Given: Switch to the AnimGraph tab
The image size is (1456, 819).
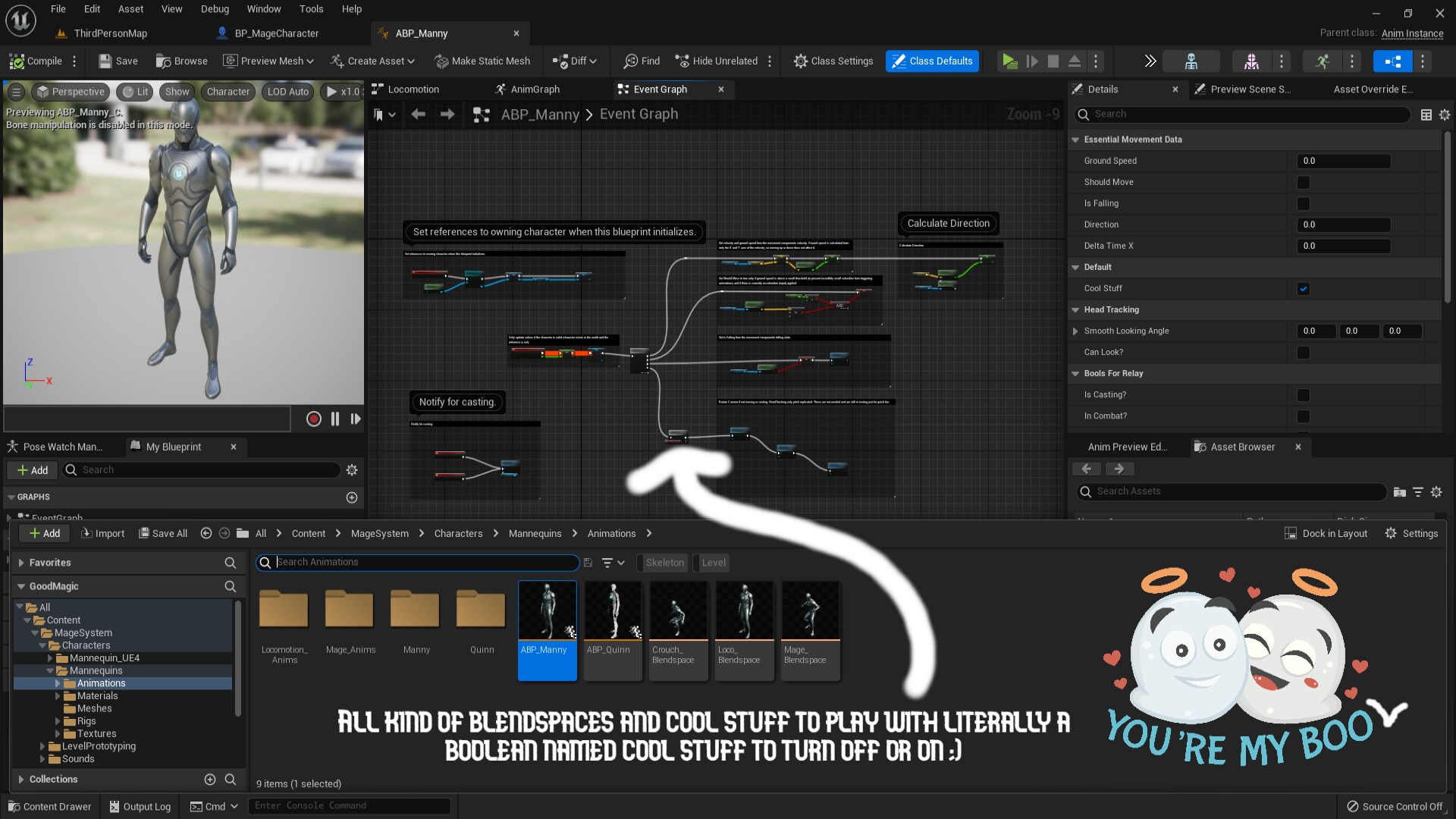Looking at the screenshot, I should [535, 89].
